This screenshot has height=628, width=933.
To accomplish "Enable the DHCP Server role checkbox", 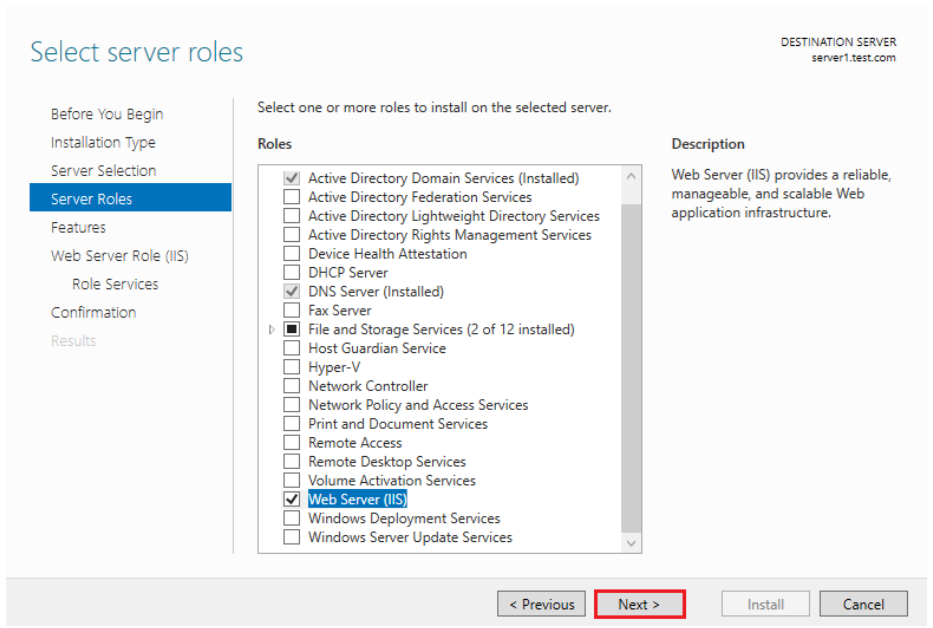I will pos(291,272).
